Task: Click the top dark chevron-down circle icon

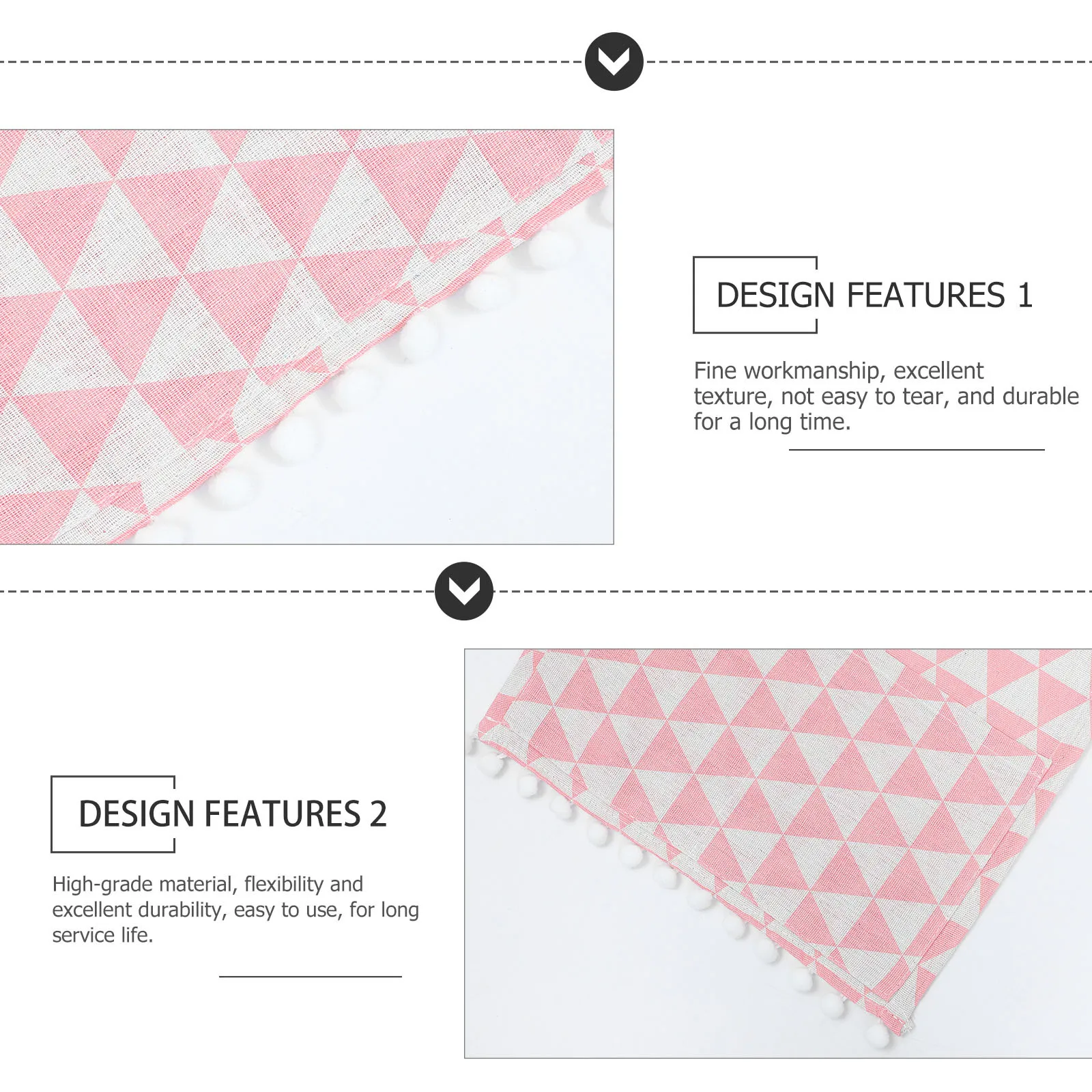Action: (614, 61)
